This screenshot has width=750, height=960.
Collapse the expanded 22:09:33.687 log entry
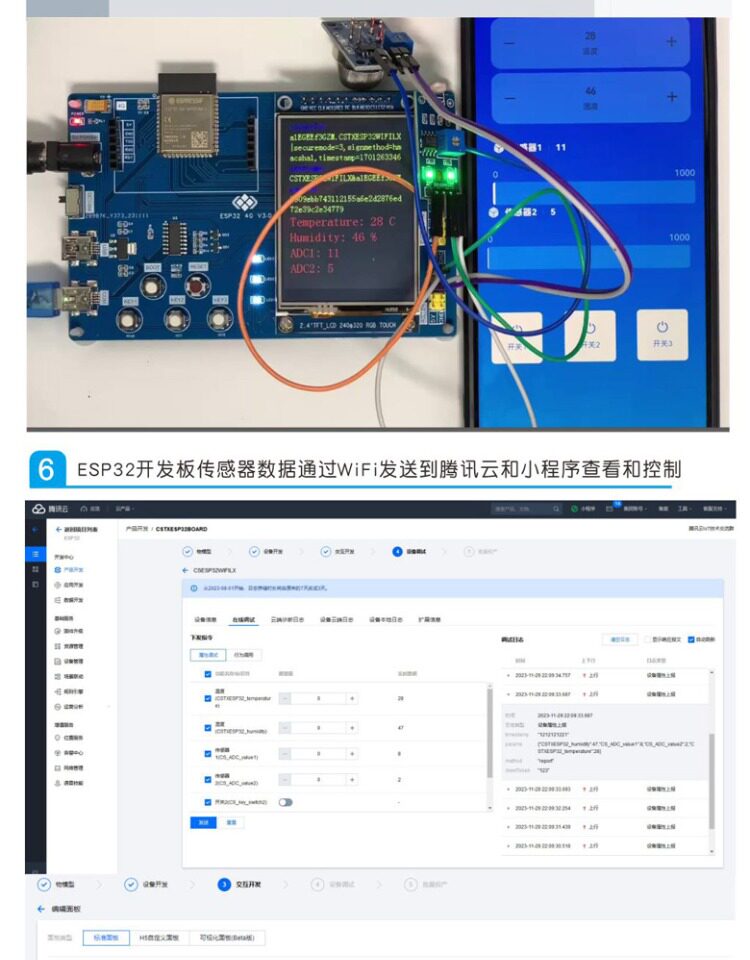click(508, 694)
